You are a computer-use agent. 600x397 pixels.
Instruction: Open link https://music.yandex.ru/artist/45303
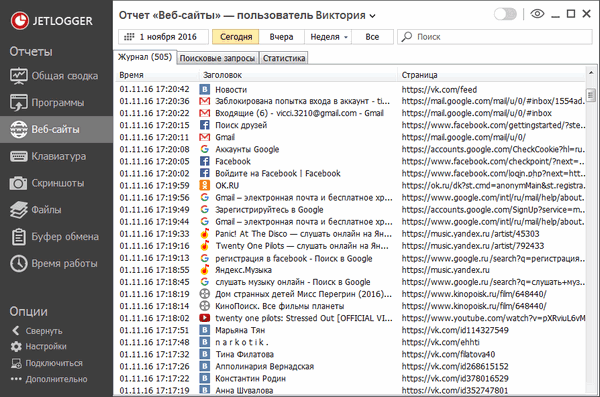point(470,234)
